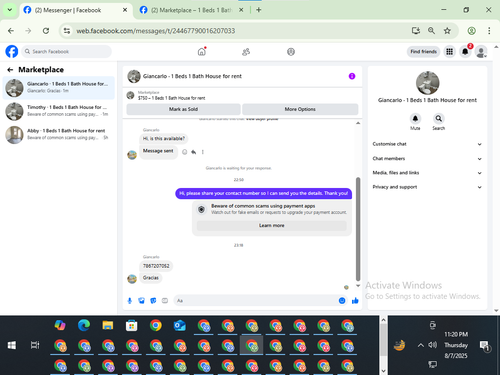Open the Chrome three-dot menu
This screenshot has width=500, height=375.
pyautogui.click(x=489, y=31)
